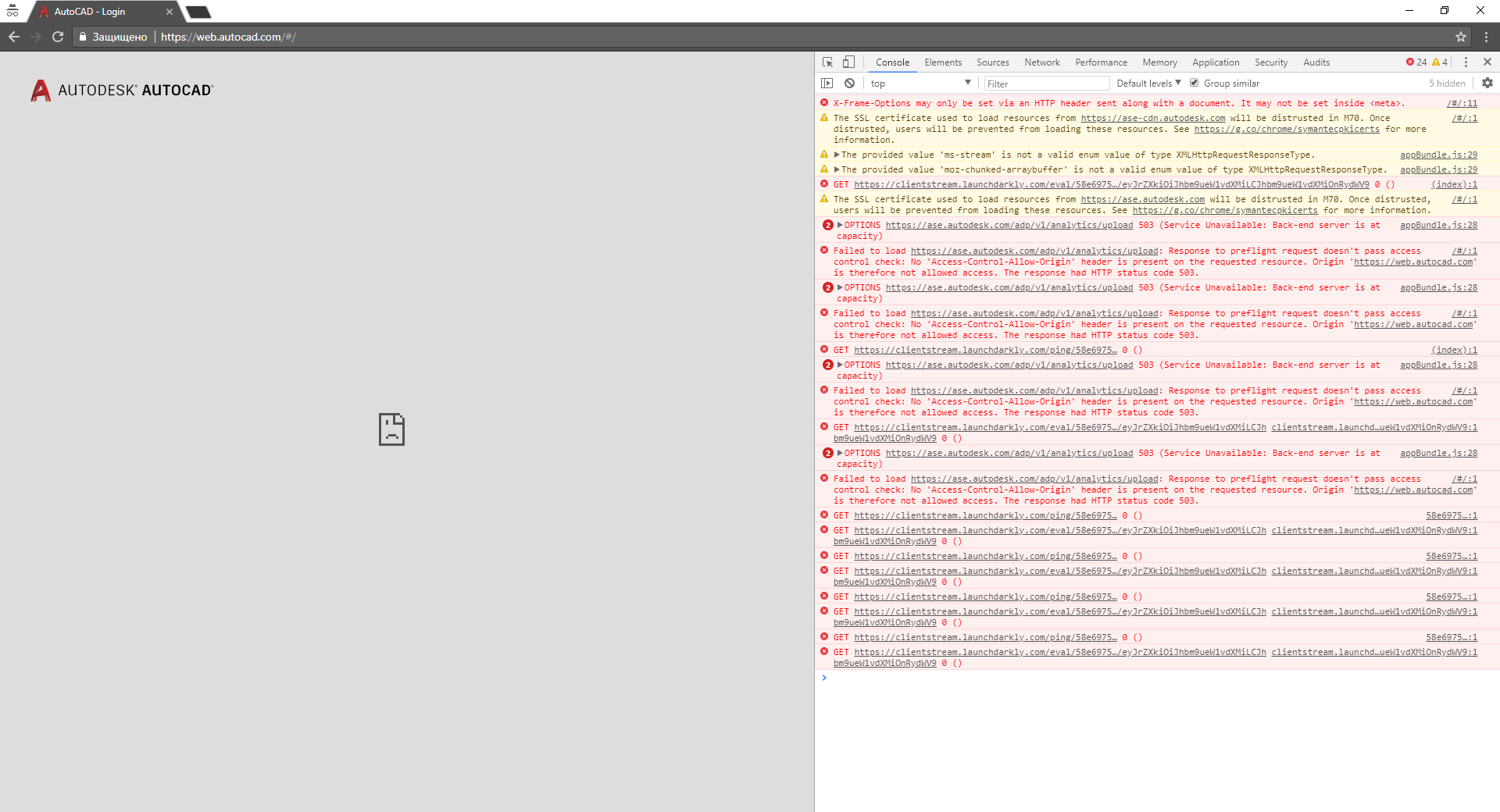Viewport: 1500px width, 812px height.
Task: Click the first appBundle.js:29 source link
Action: coord(1438,155)
